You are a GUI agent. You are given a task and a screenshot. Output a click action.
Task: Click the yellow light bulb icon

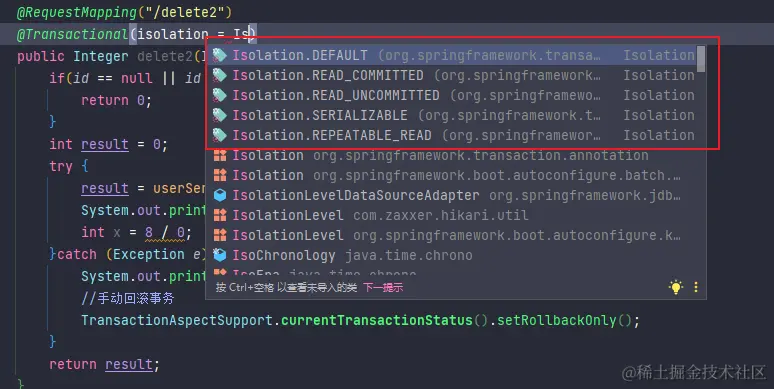[x=676, y=287]
